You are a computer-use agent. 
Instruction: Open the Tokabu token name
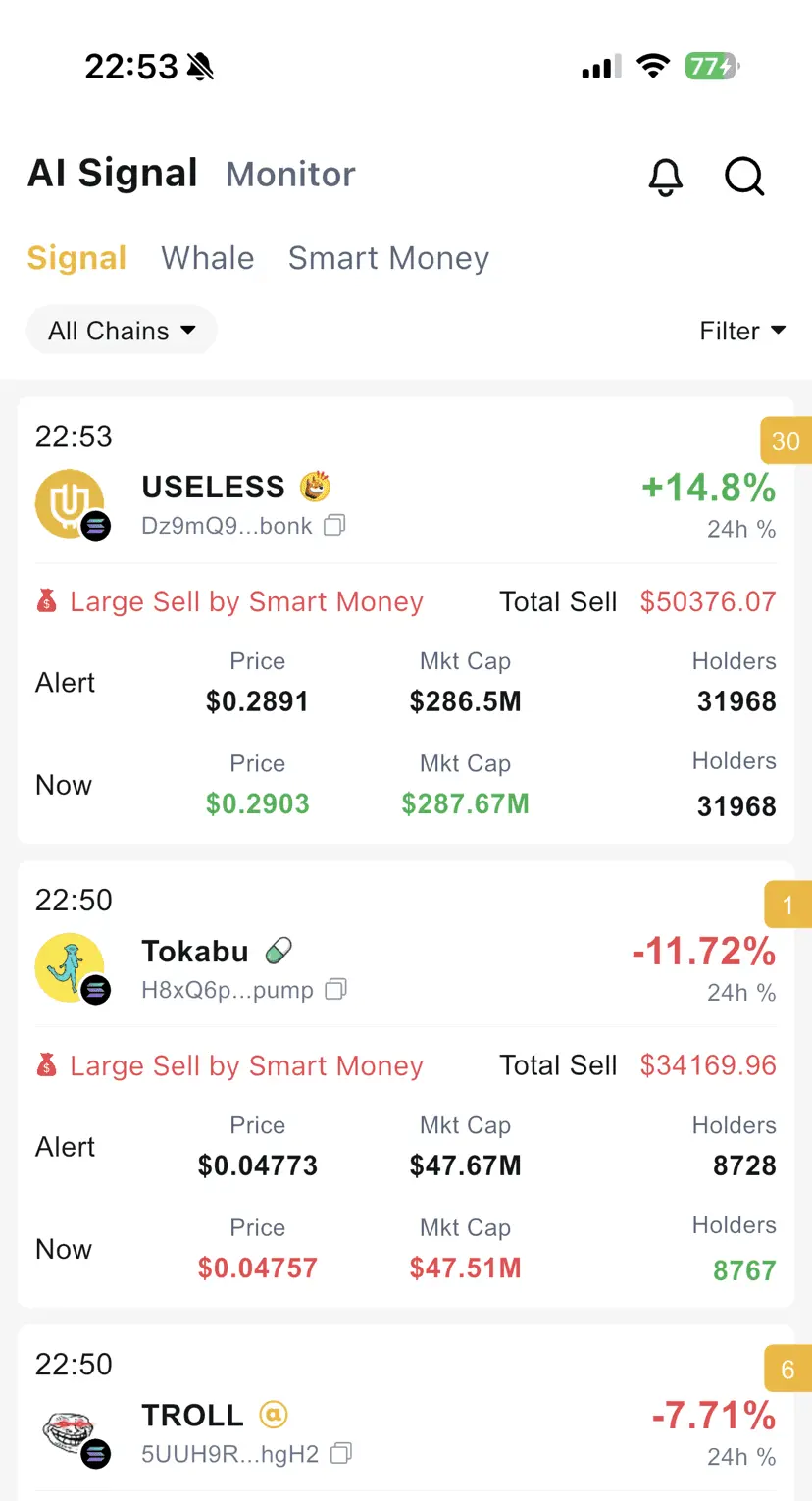[195, 951]
